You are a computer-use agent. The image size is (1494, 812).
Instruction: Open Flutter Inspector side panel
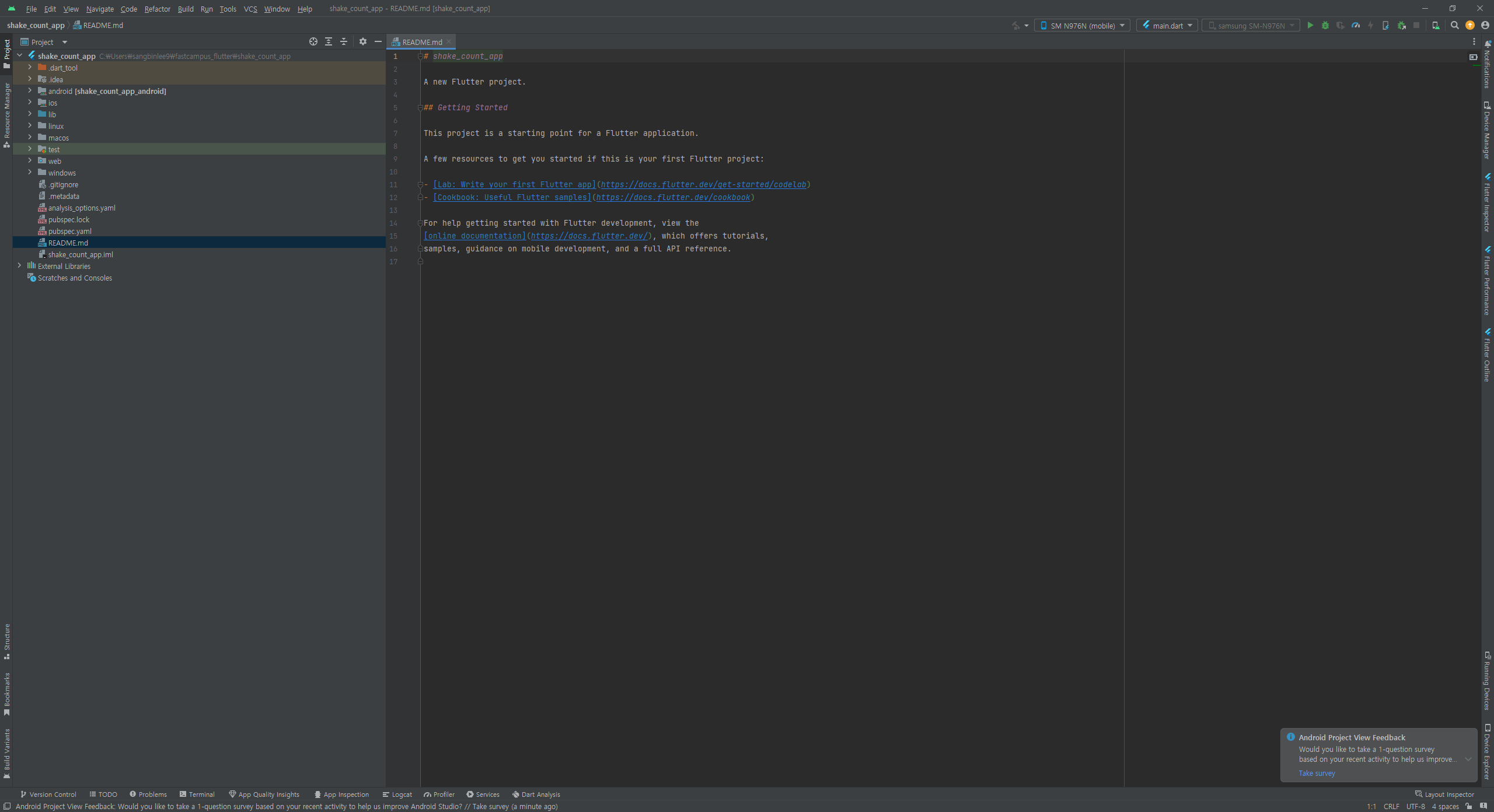click(1487, 204)
